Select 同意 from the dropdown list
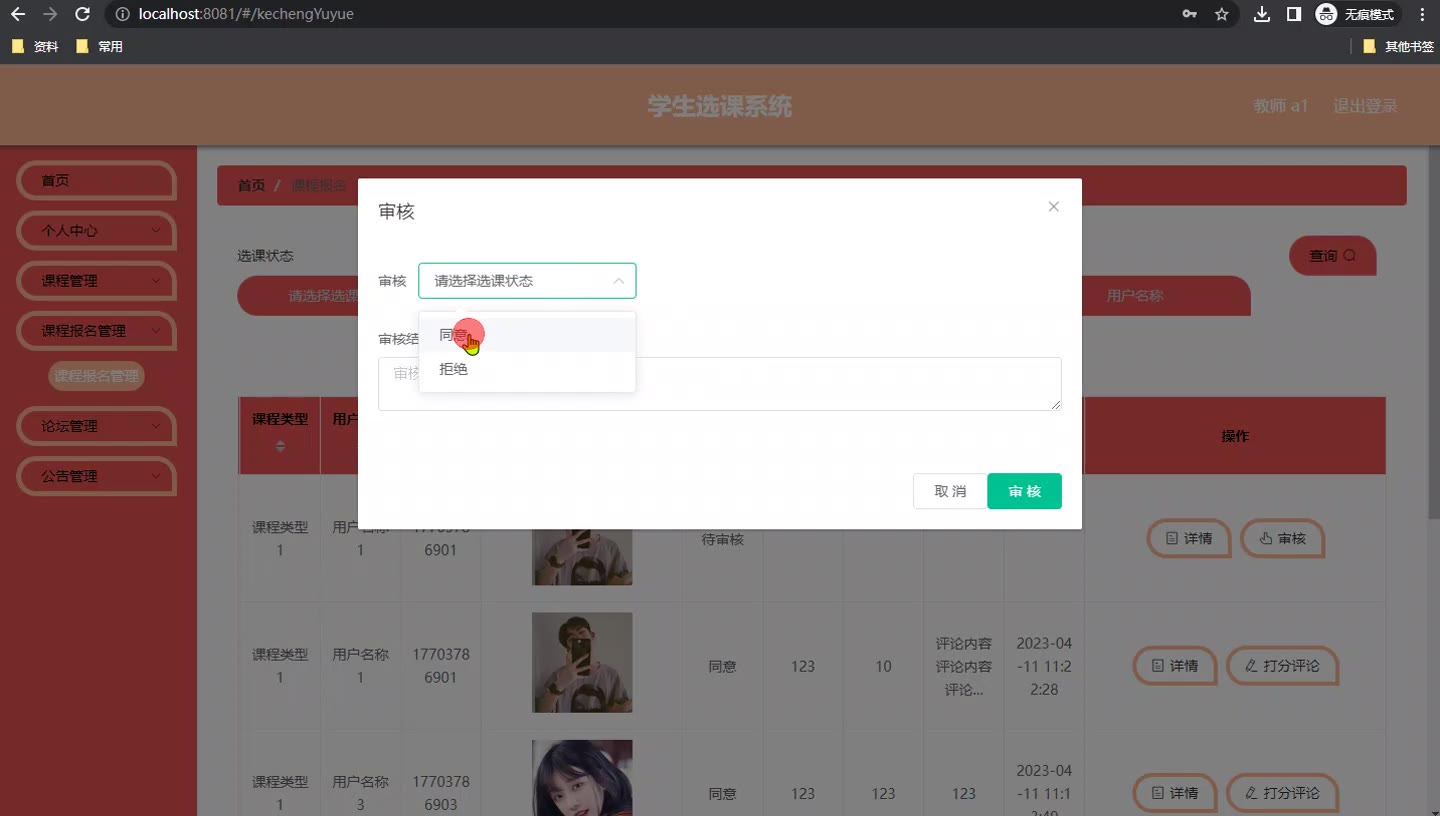Image resolution: width=1440 pixels, height=816 pixels. tap(527, 335)
